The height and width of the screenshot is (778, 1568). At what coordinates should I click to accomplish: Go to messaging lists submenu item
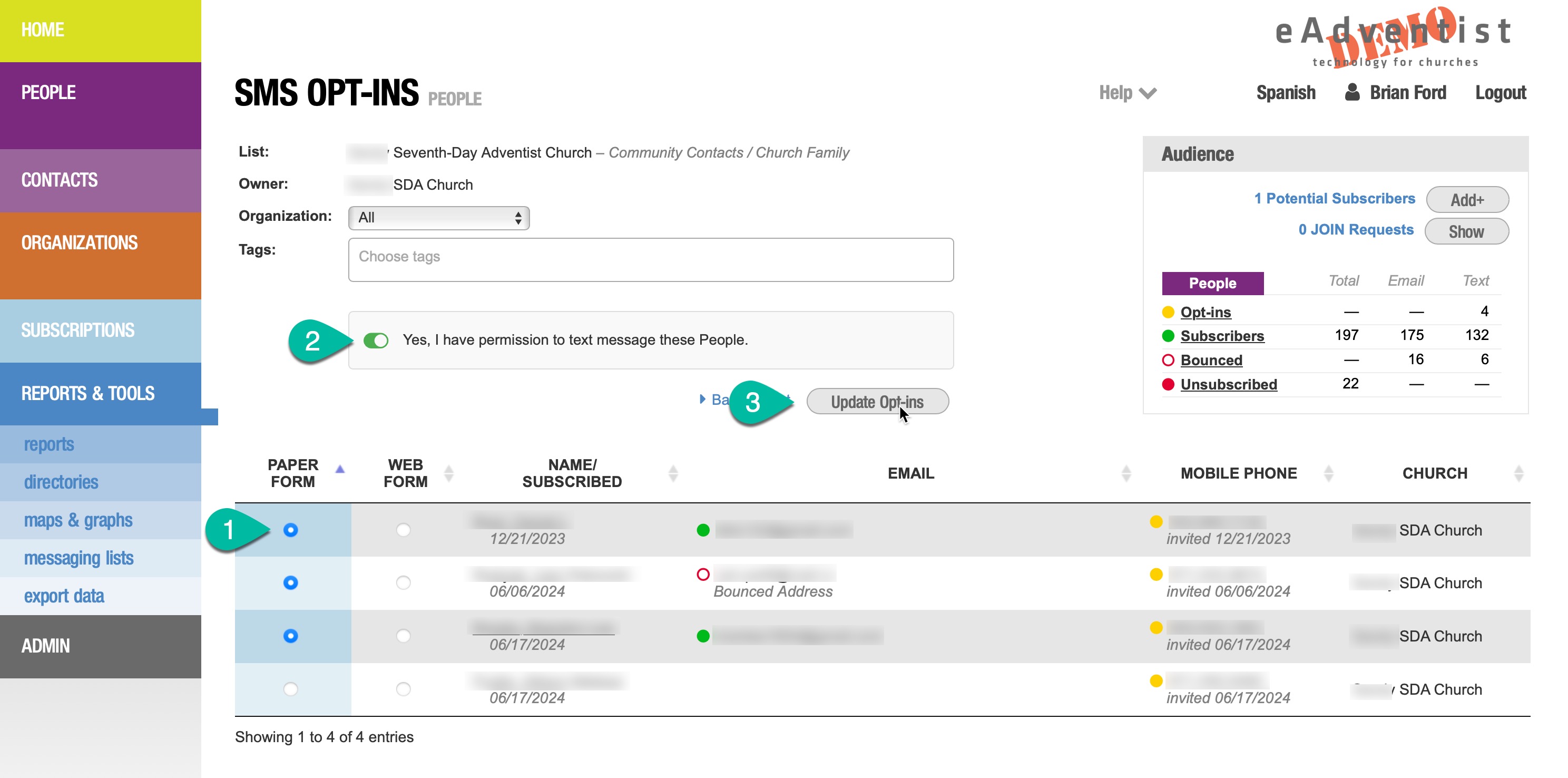79,558
